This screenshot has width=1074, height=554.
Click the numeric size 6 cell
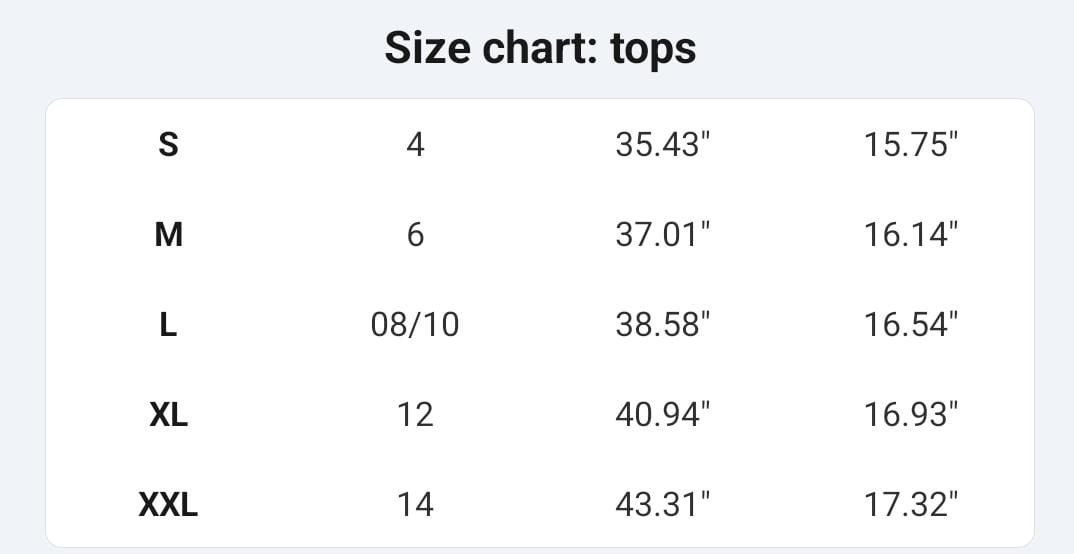click(415, 235)
